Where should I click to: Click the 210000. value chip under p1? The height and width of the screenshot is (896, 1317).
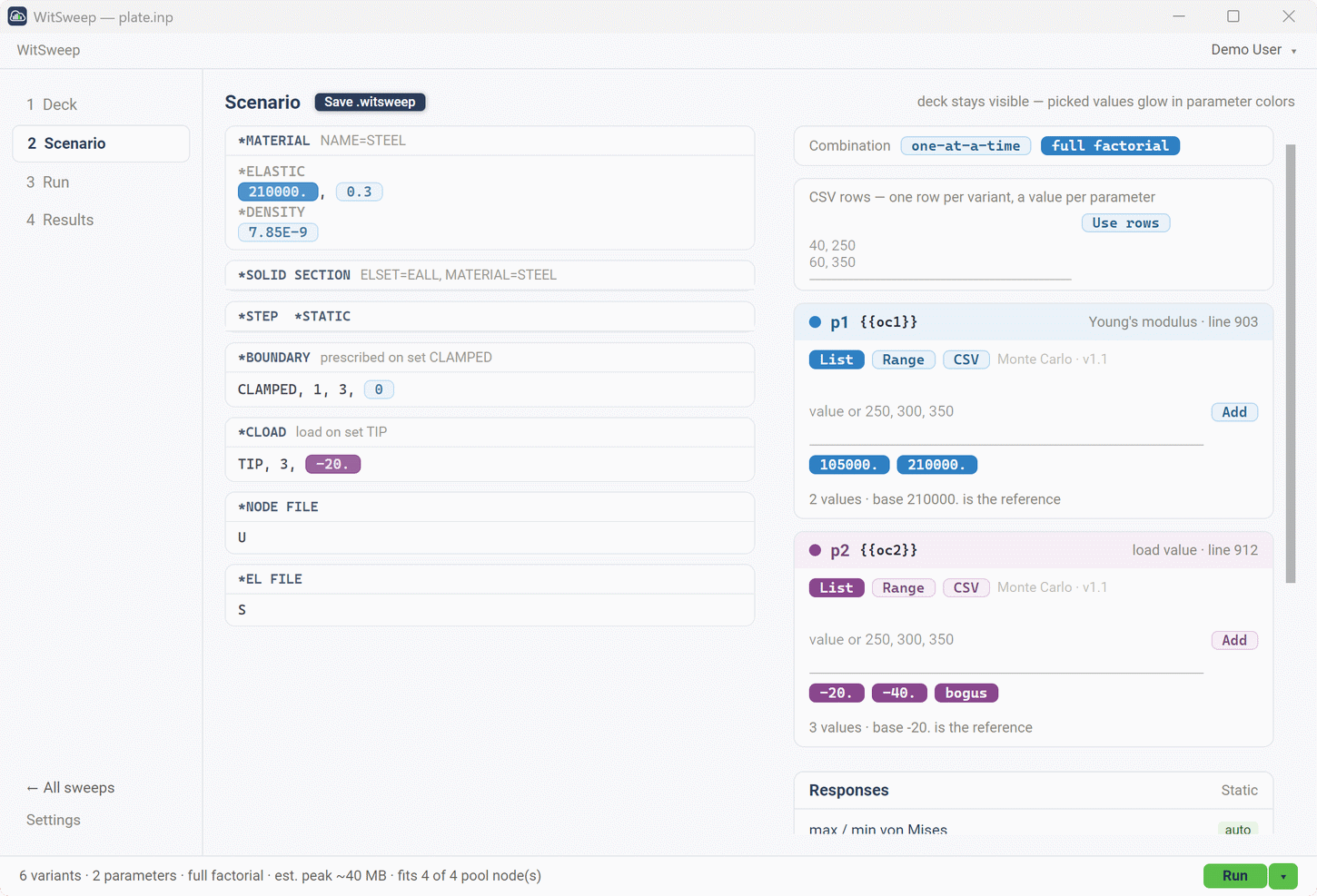pyautogui.click(x=936, y=465)
